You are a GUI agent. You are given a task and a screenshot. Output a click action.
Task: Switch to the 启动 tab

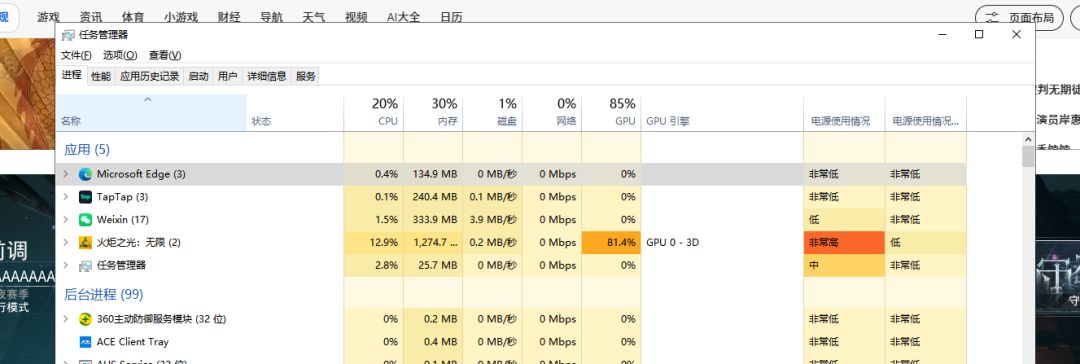pos(198,77)
